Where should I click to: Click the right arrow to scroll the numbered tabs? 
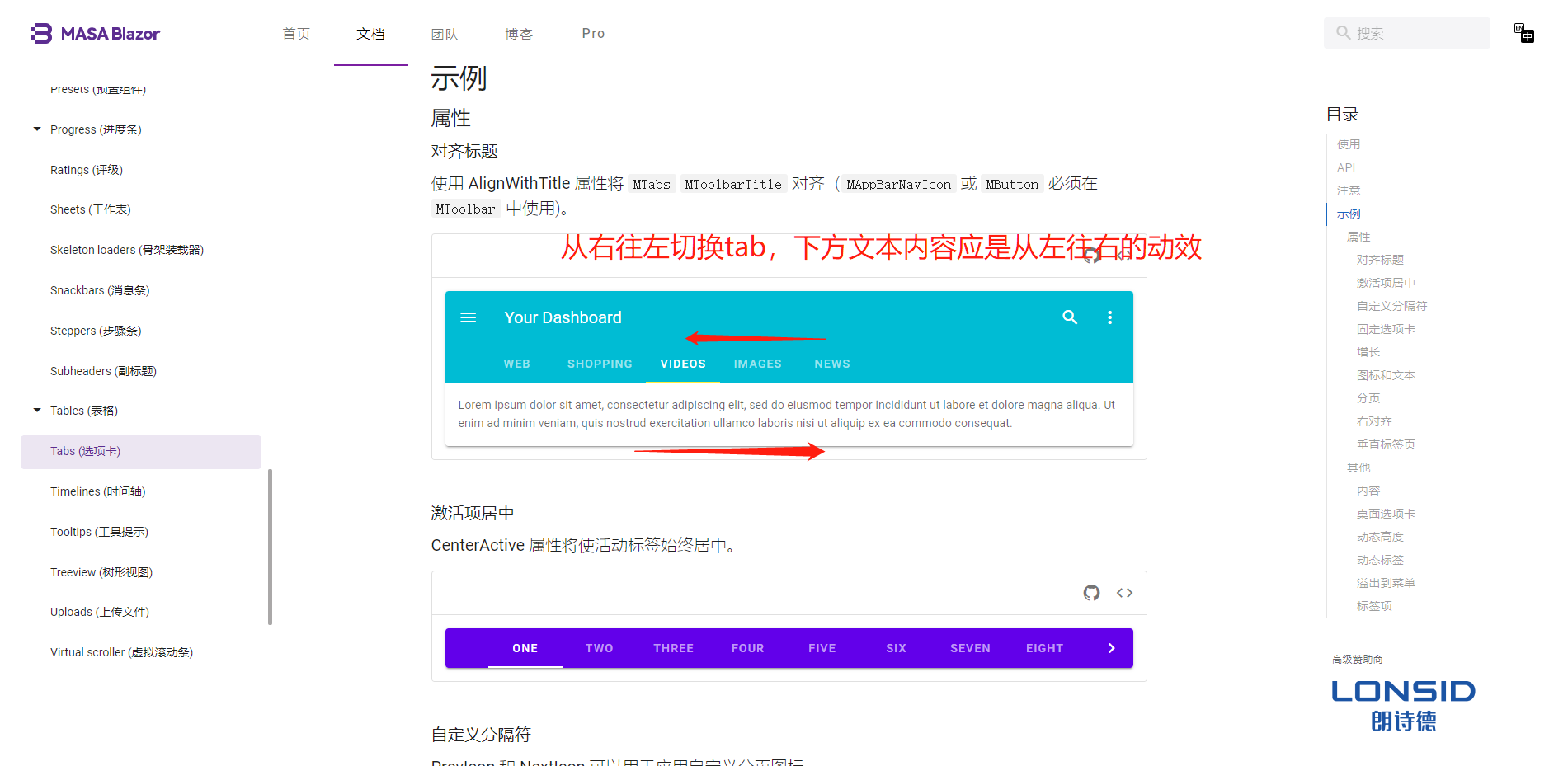(1111, 648)
